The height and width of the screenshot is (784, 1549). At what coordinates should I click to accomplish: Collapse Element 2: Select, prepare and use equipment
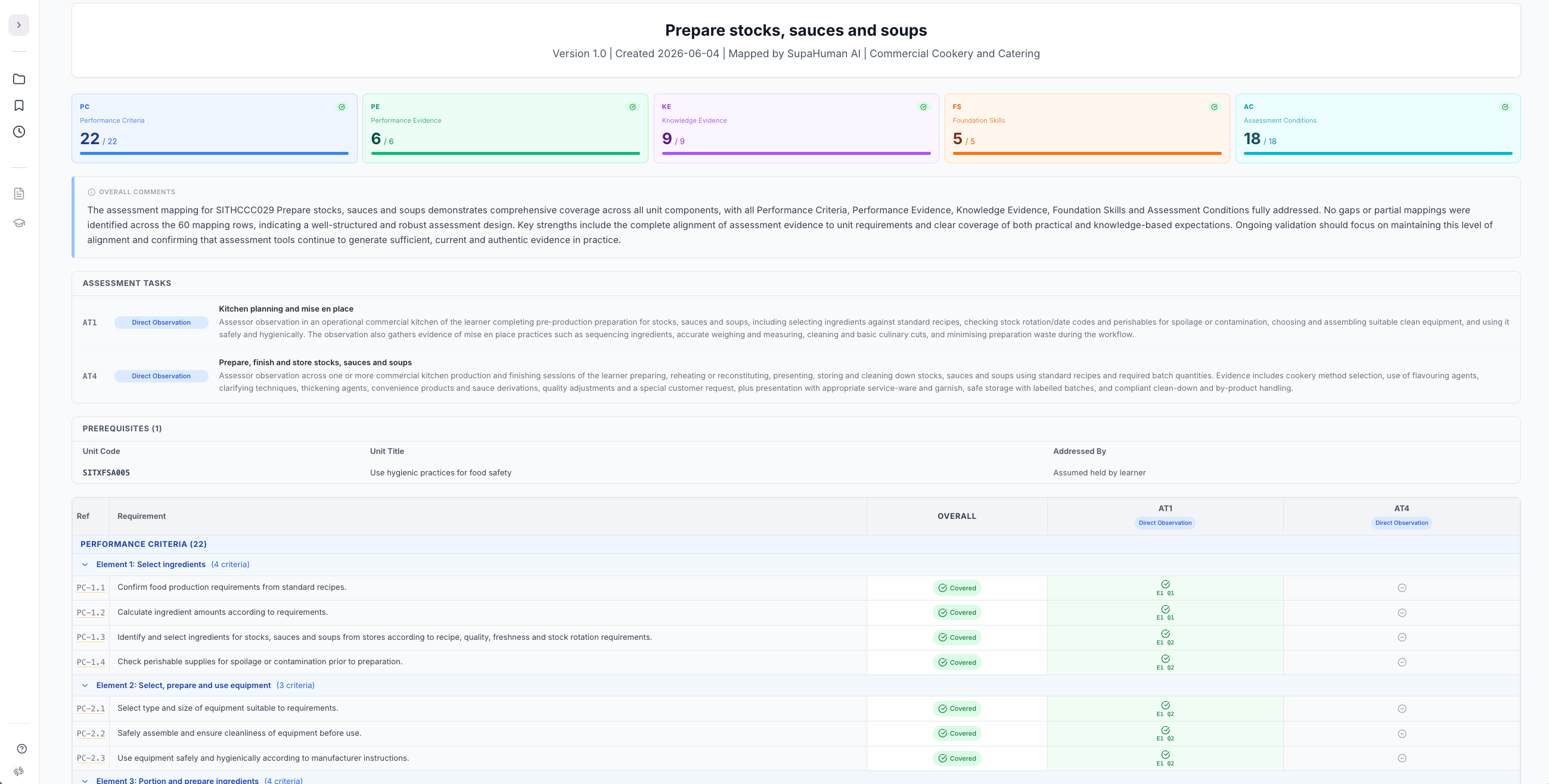pos(85,685)
